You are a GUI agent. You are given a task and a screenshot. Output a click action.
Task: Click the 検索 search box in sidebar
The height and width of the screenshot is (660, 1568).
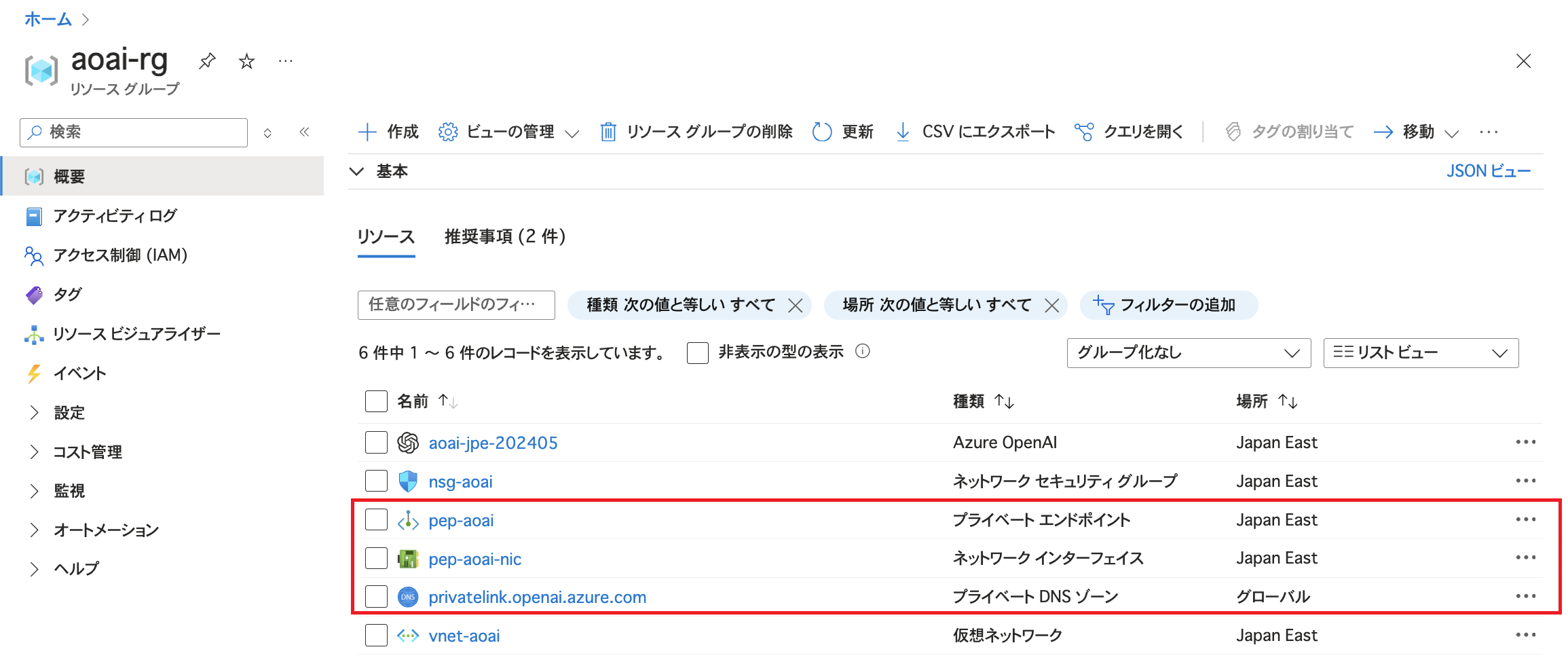pos(134,132)
